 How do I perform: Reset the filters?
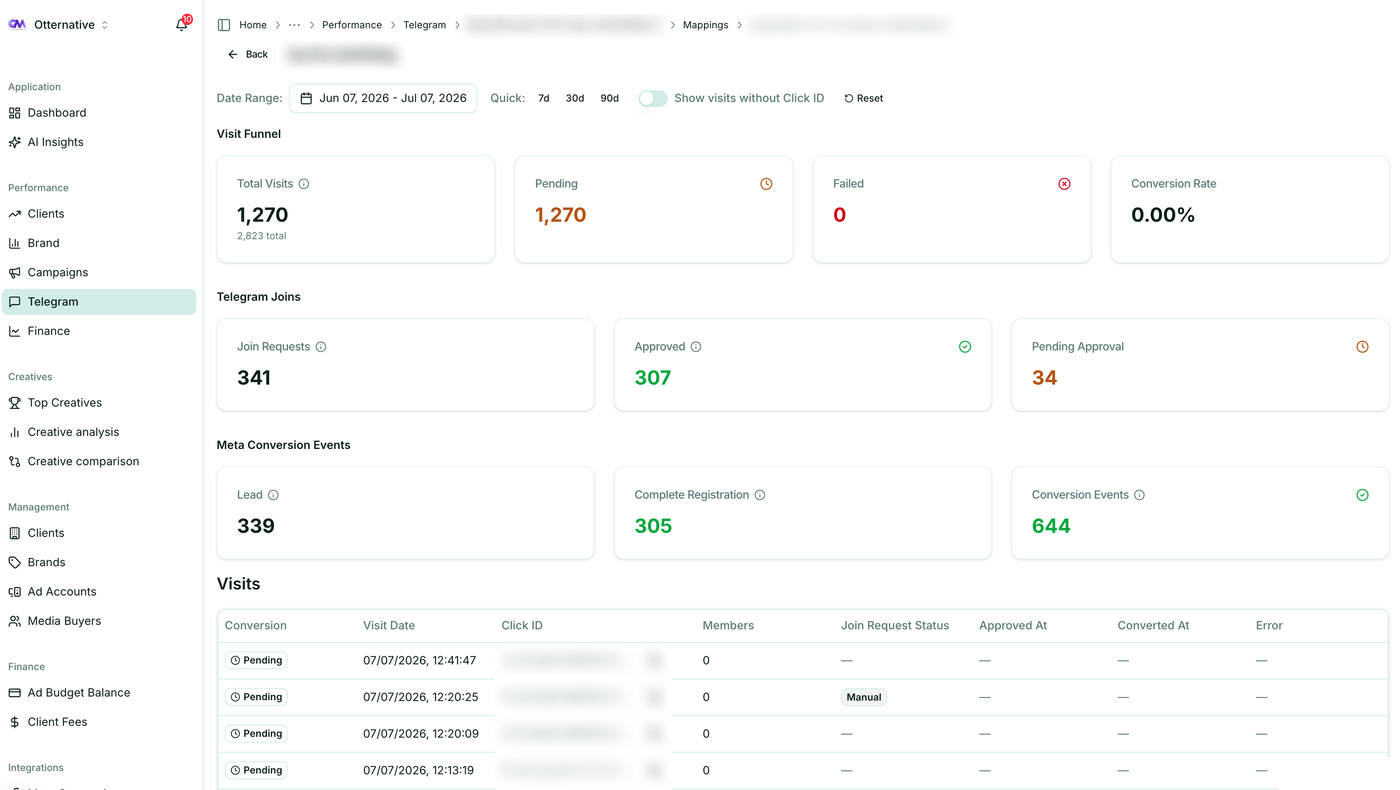(864, 98)
